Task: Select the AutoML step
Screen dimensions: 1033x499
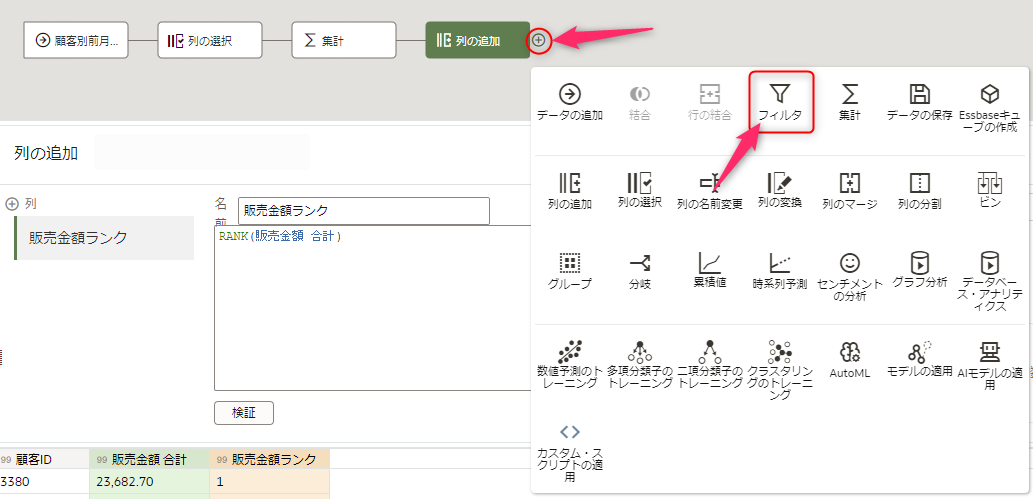Action: click(x=850, y=359)
